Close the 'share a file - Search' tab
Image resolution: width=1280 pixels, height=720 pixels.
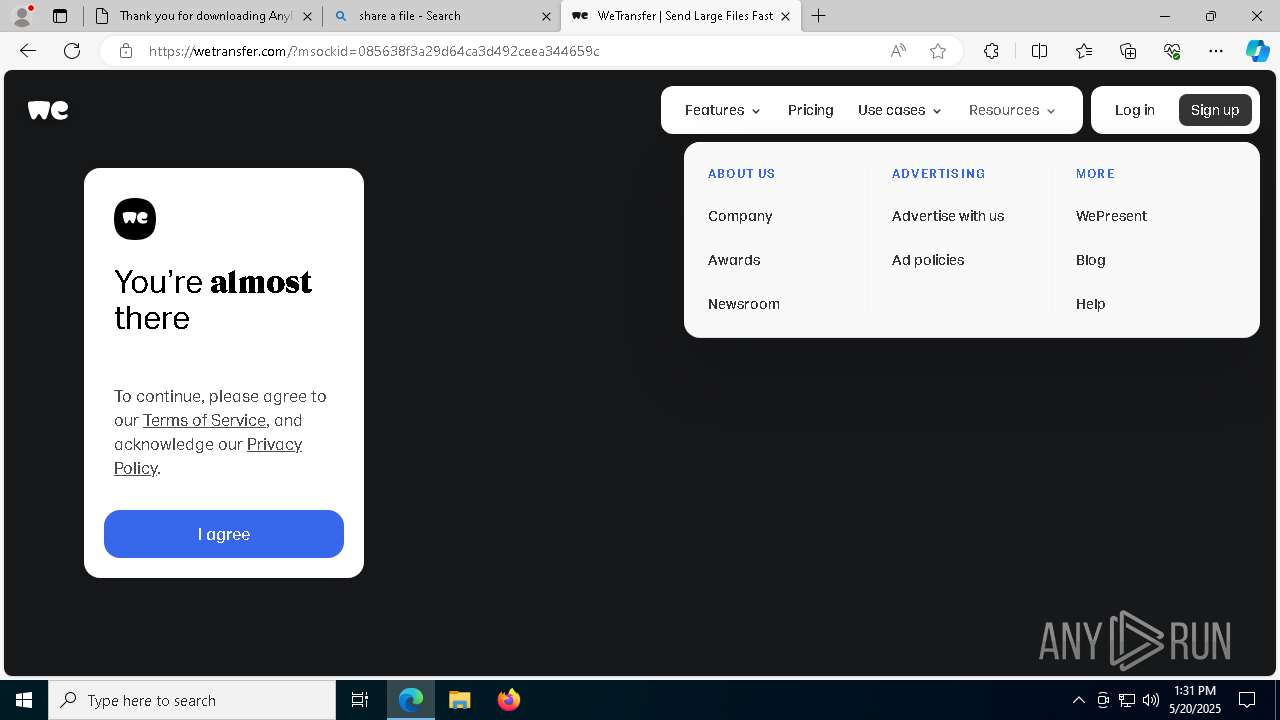click(546, 16)
